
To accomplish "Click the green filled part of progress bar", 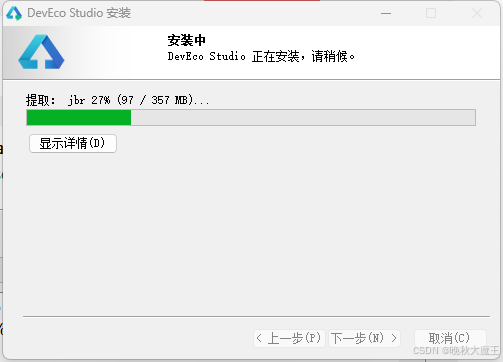I will click(79, 118).
